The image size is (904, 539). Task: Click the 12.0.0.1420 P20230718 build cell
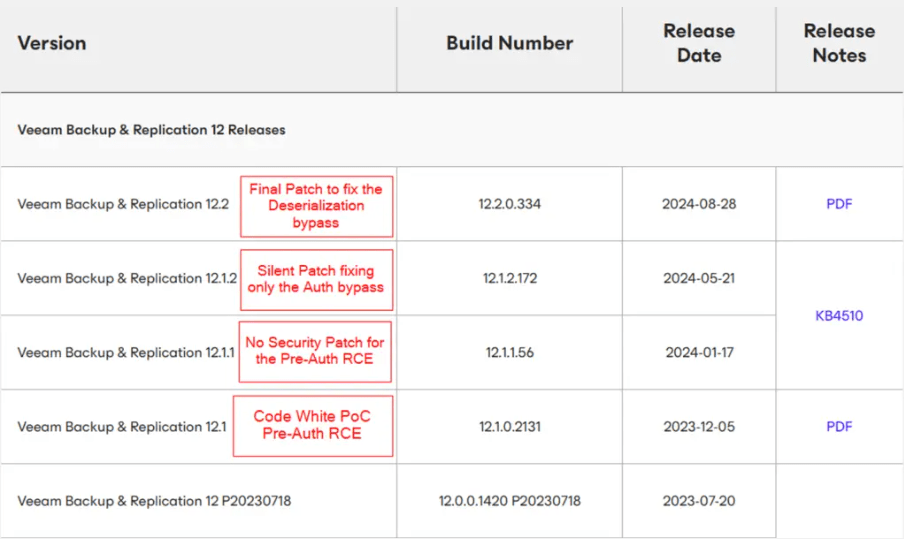[509, 500]
